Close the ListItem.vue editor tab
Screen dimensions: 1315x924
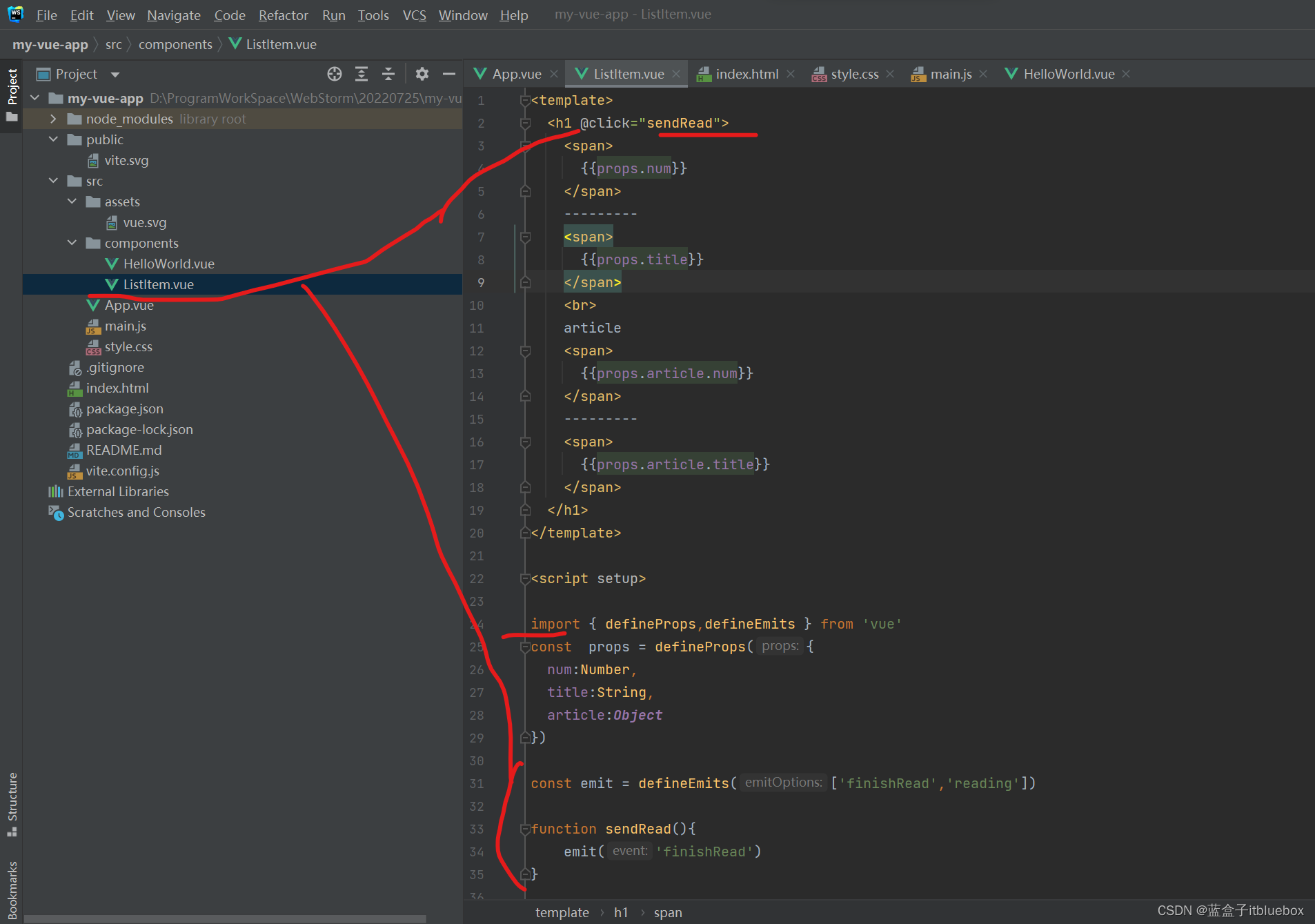[676, 74]
